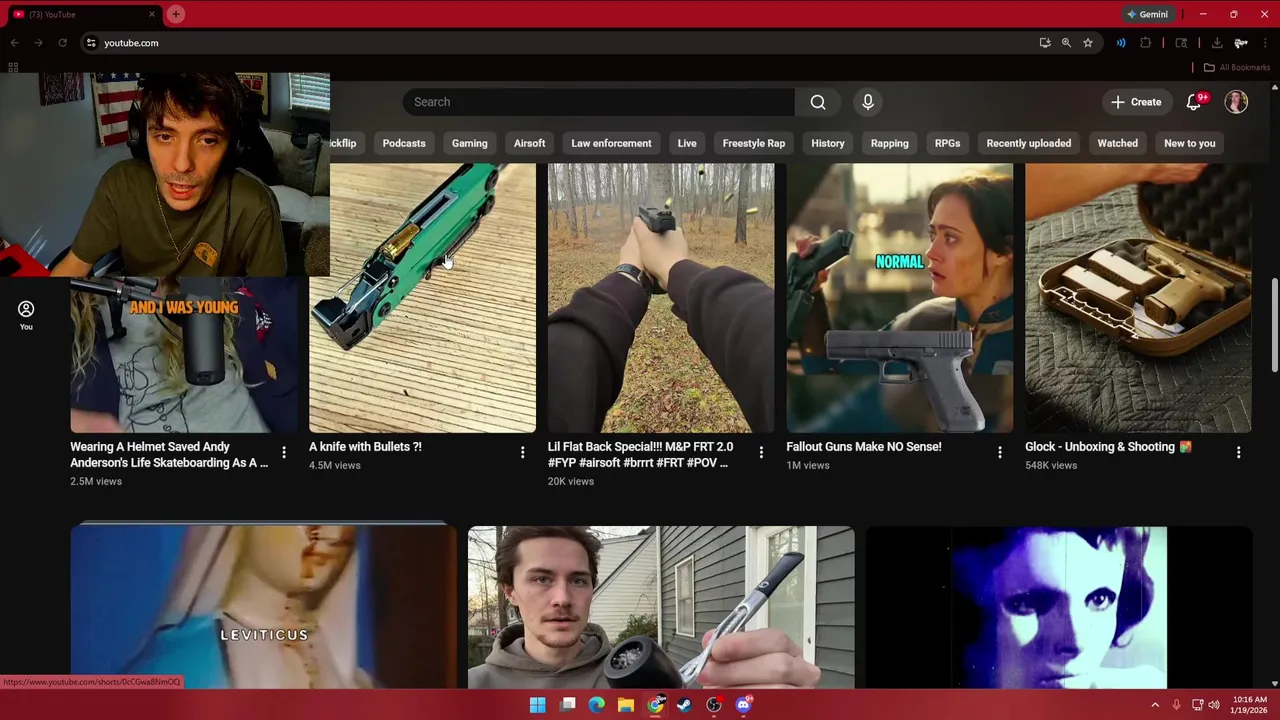Select the New to you chip
This screenshot has height=720, width=1280.
pyautogui.click(x=1189, y=143)
